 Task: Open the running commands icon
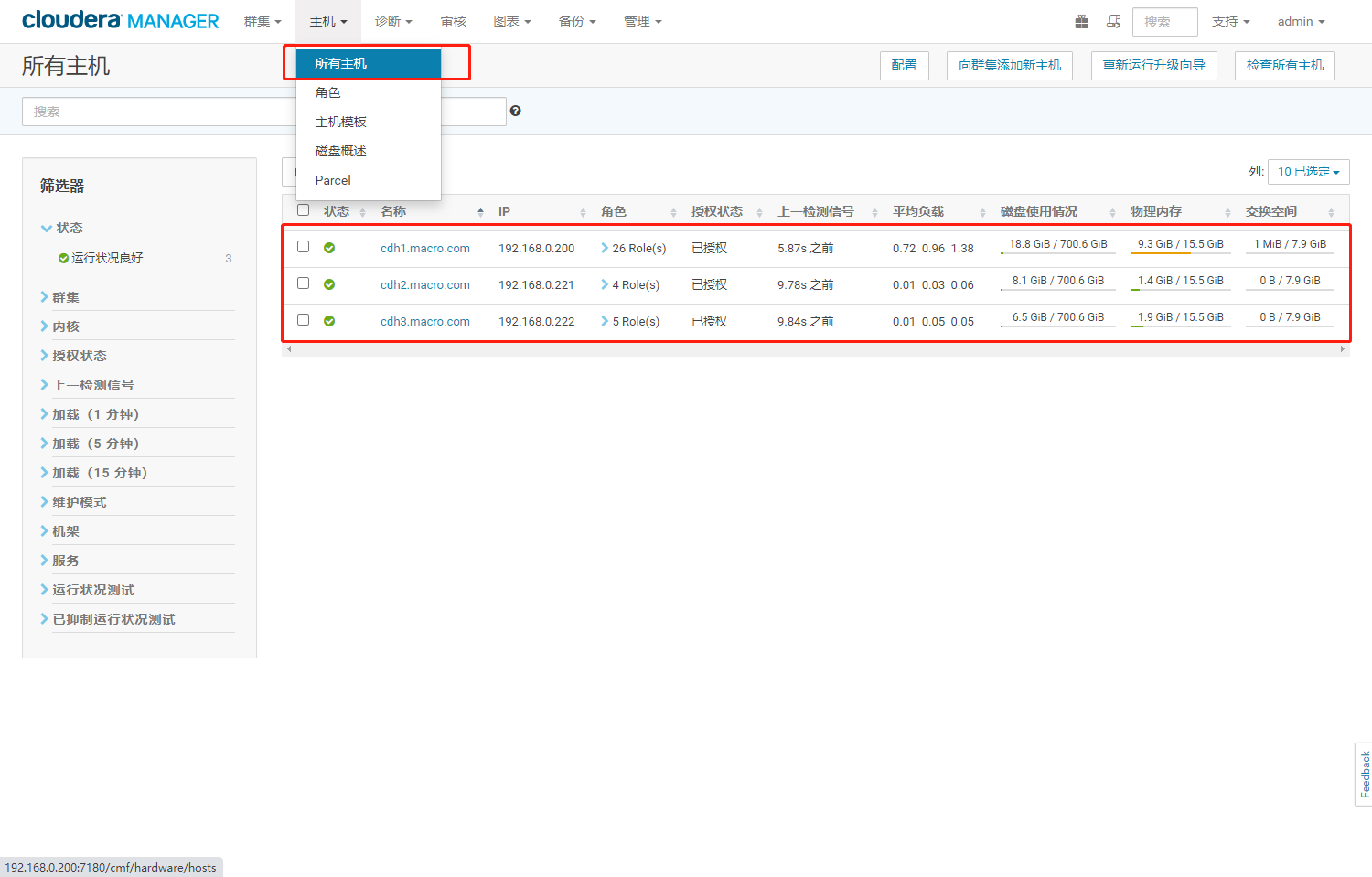point(1113,21)
